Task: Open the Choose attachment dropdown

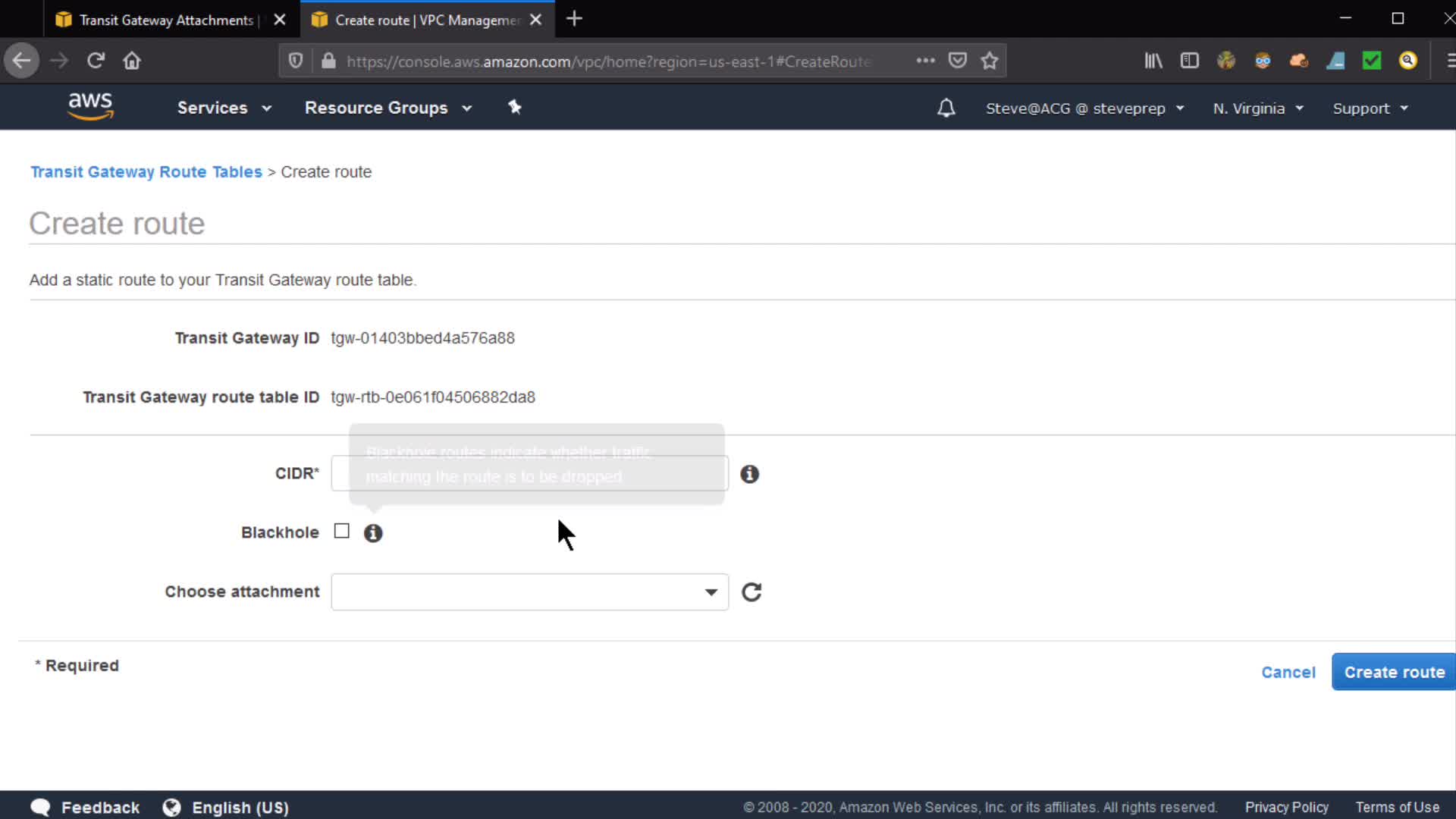Action: 529,592
